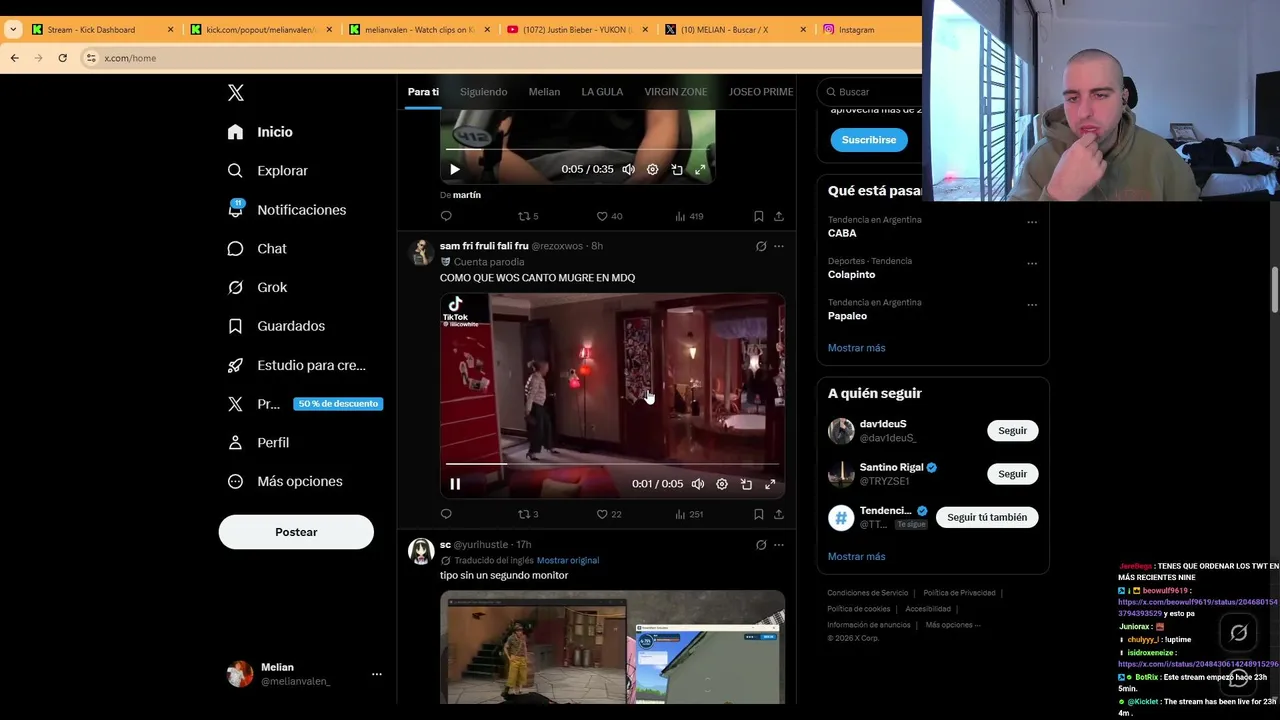Switch to the VIRGIN ZONE tab

[x=676, y=92]
